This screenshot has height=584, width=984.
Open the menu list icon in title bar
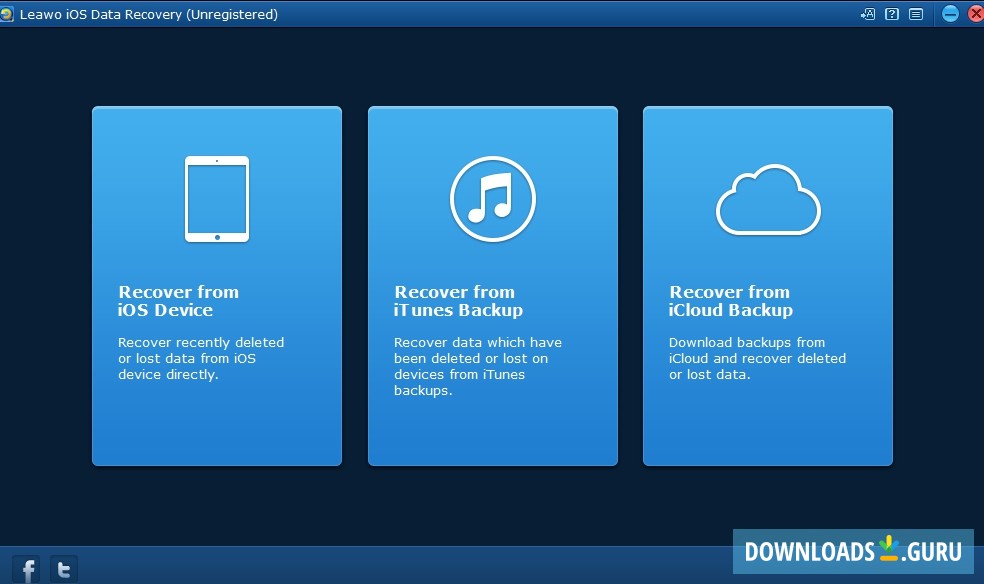point(916,14)
